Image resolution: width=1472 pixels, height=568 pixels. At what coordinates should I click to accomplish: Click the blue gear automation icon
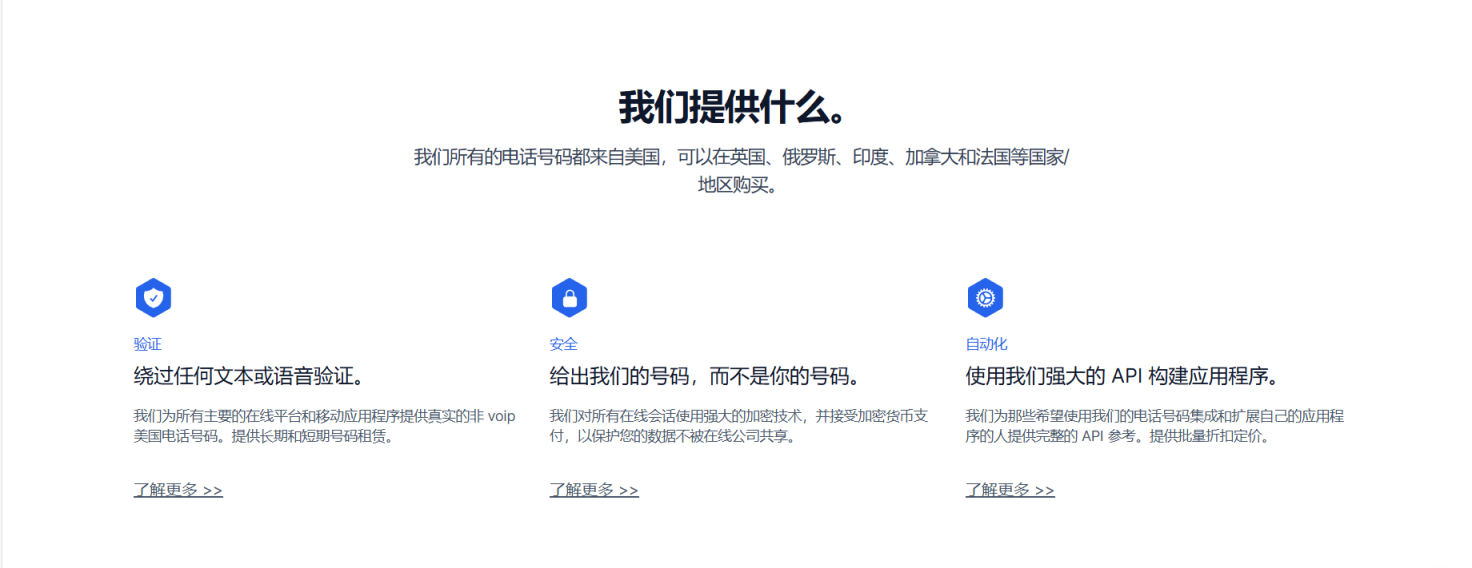click(985, 298)
